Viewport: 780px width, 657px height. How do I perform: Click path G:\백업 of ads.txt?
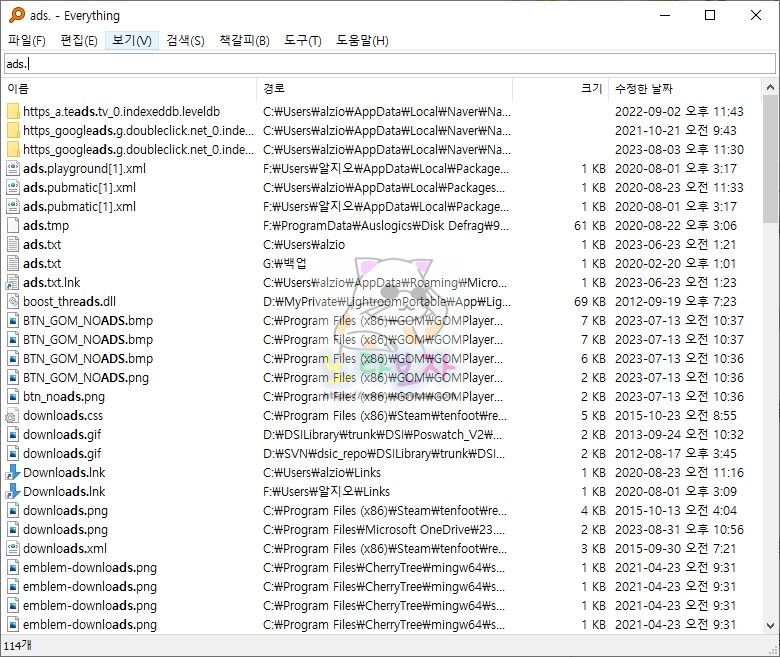(x=285, y=264)
